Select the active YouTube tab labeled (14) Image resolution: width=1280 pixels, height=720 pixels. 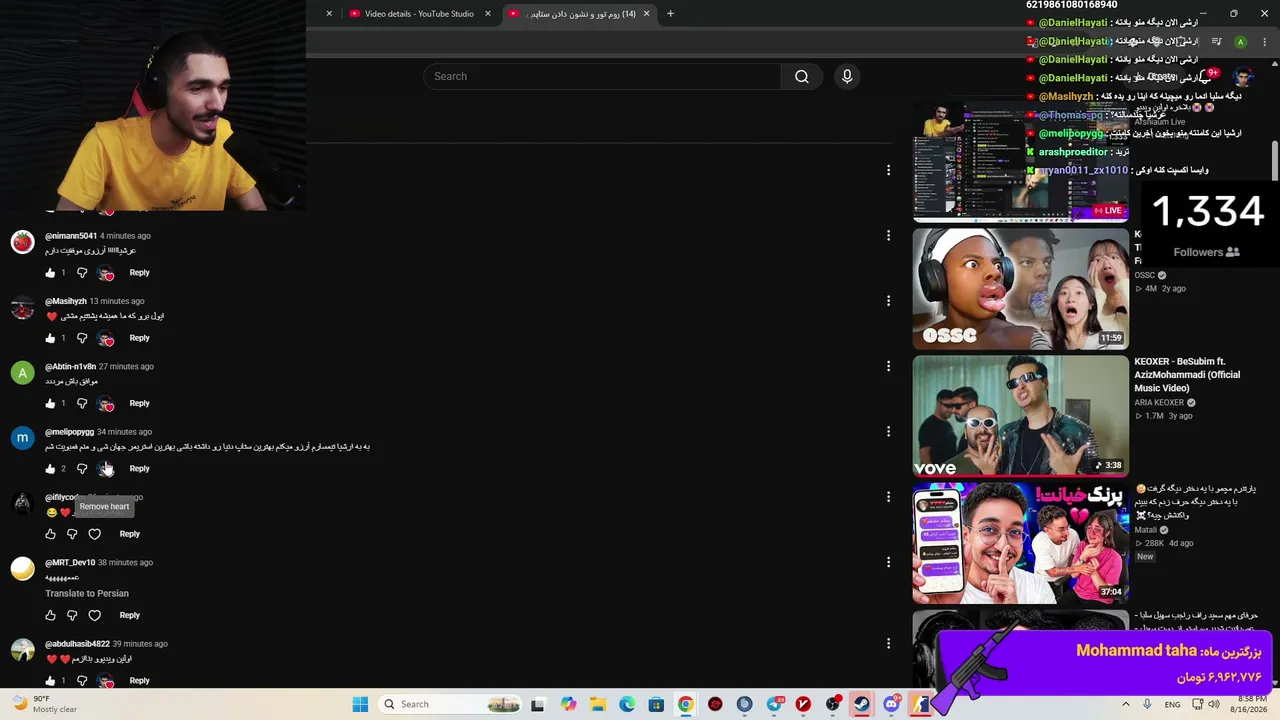point(578,14)
